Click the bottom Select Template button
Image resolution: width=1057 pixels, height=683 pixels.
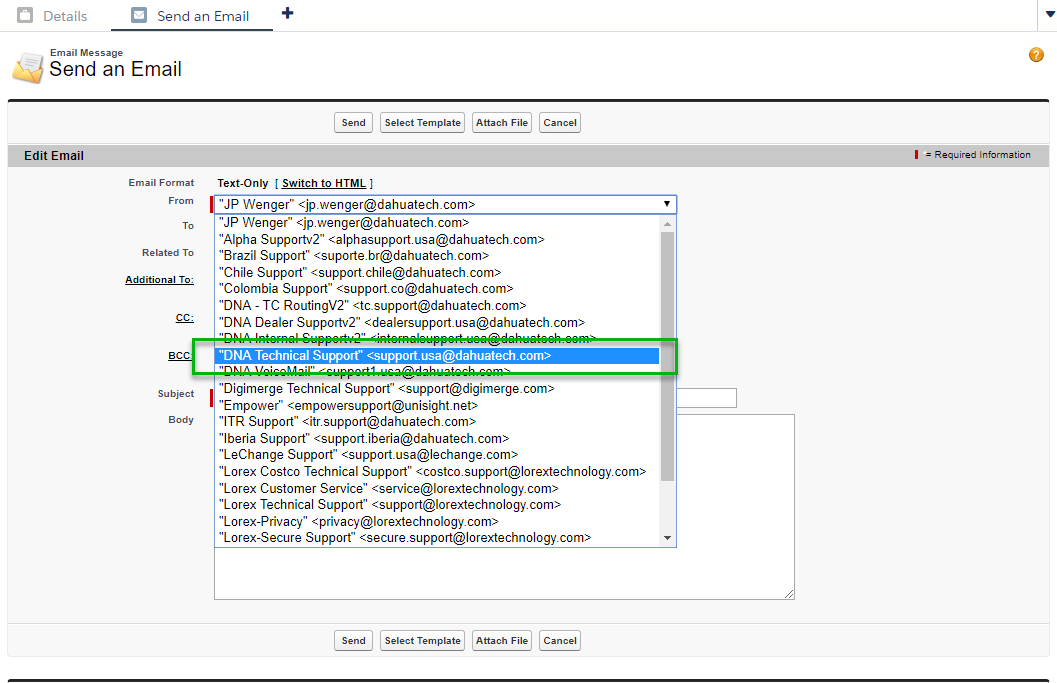coord(423,641)
